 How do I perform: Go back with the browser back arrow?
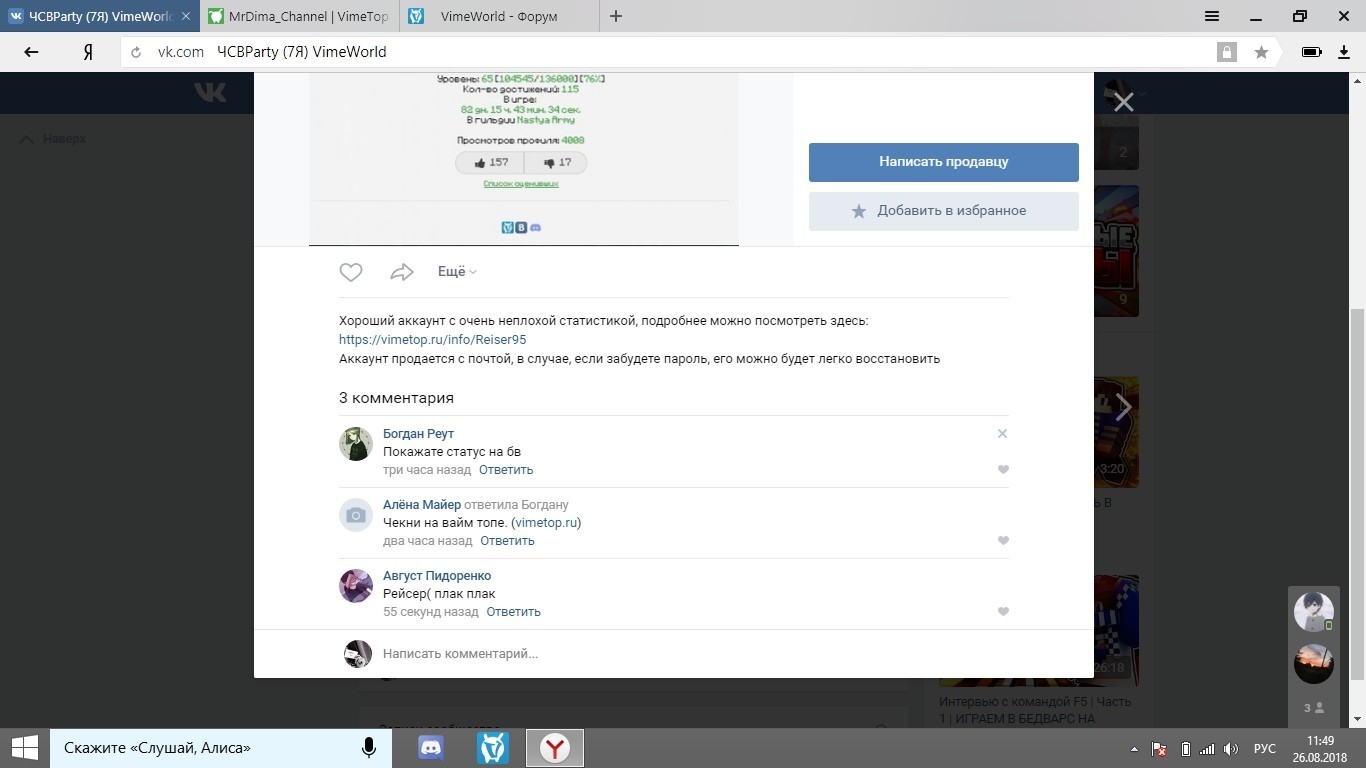[31, 52]
